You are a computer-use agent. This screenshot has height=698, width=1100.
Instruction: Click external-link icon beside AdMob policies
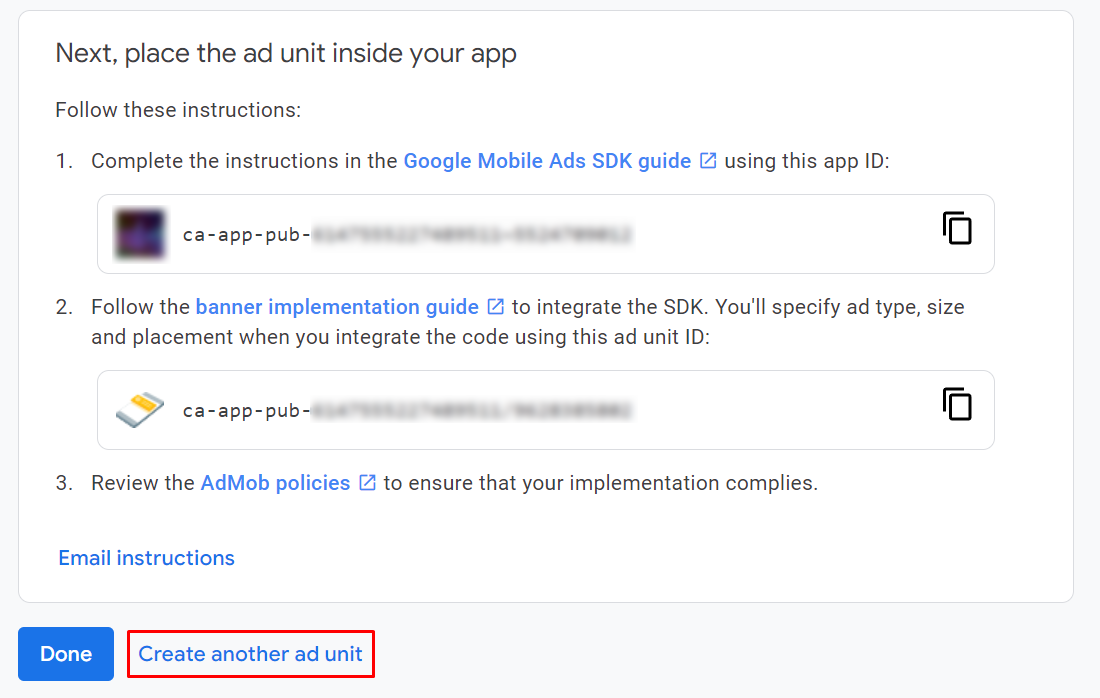(367, 483)
